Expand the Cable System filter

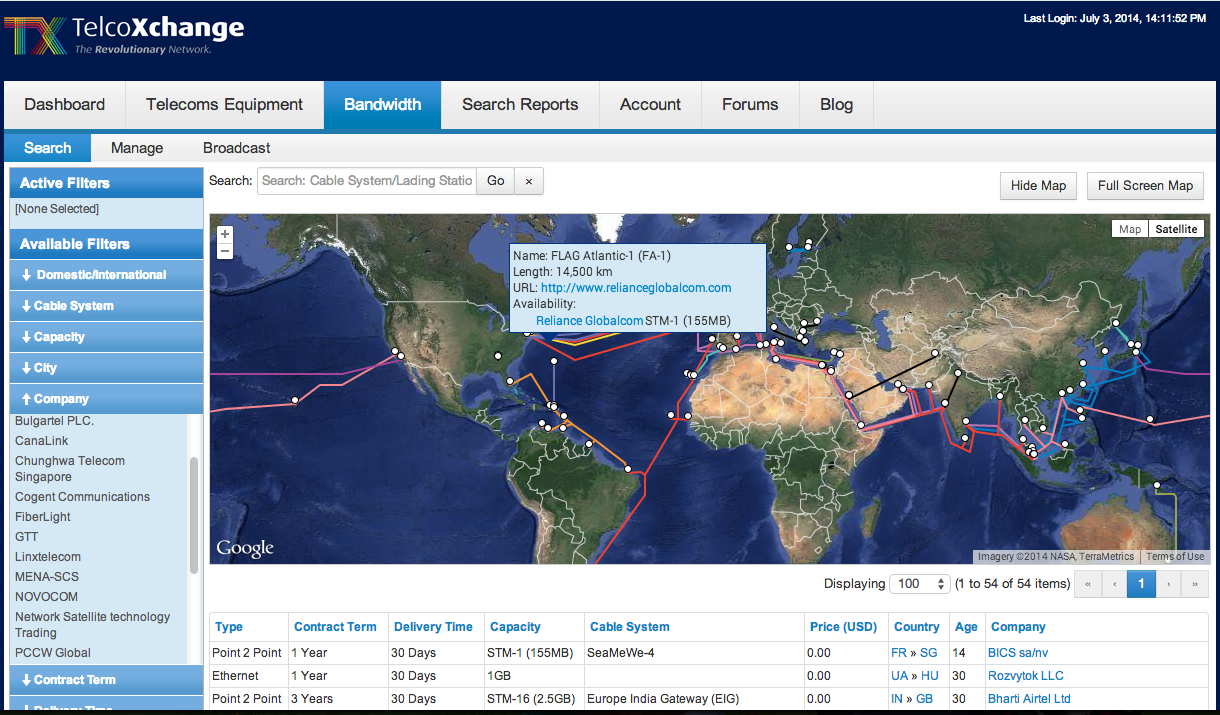[x=106, y=306]
